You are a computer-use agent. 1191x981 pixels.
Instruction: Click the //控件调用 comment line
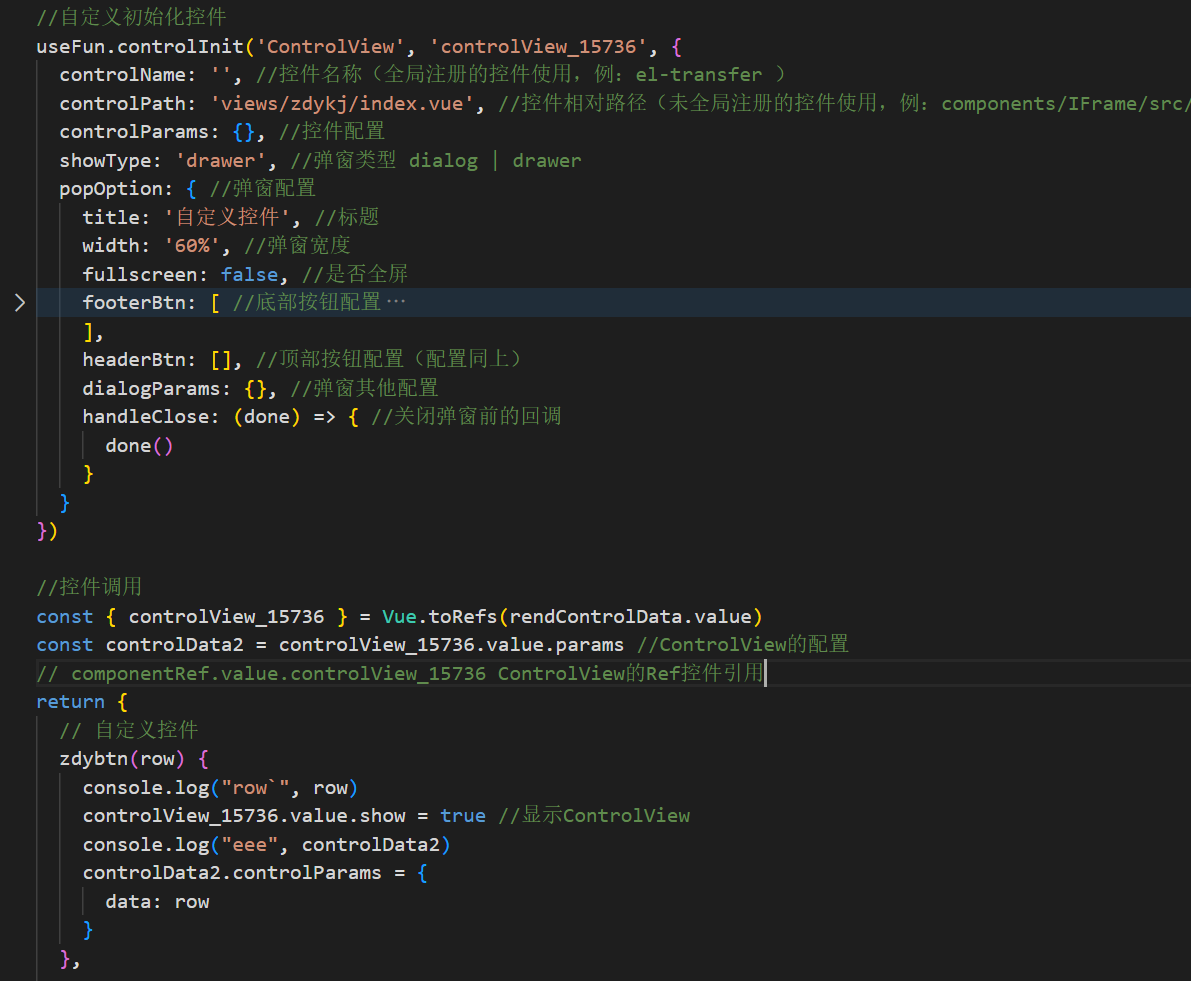coord(90,587)
